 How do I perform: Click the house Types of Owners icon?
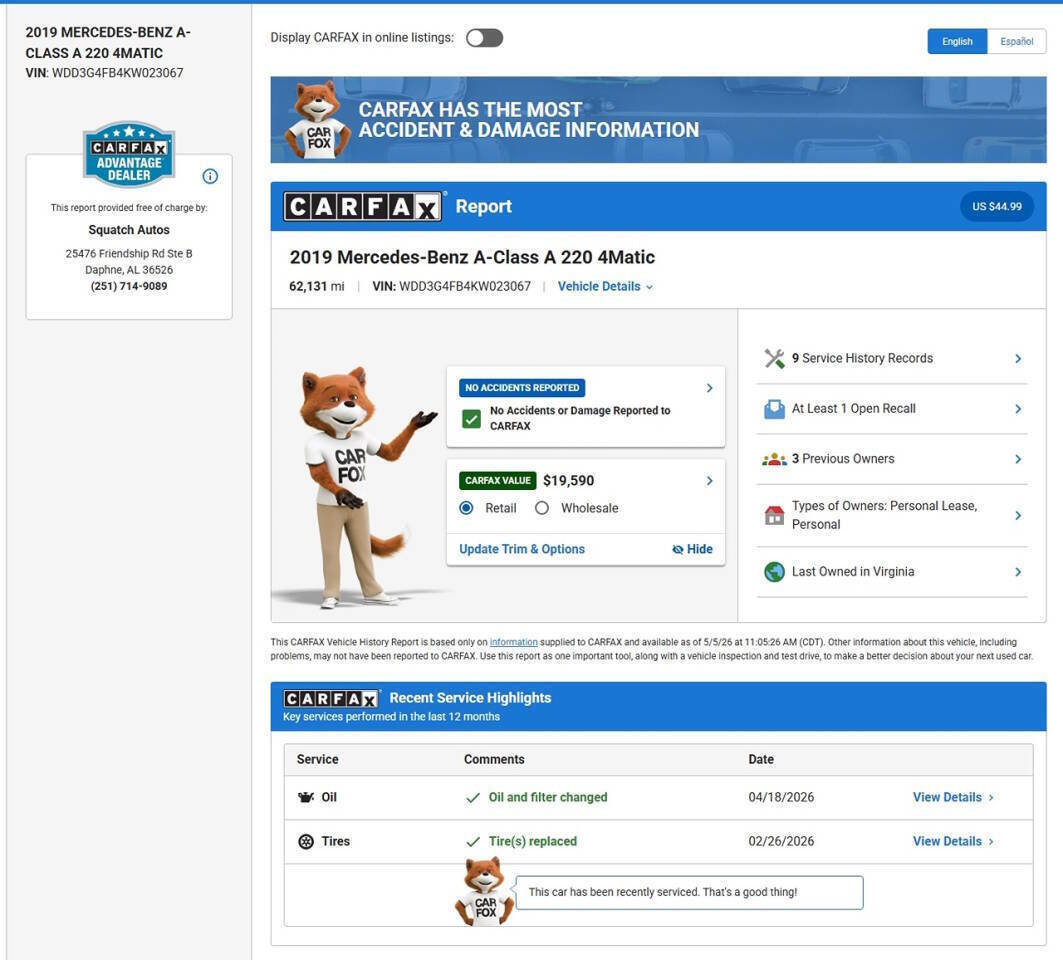[774, 515]
